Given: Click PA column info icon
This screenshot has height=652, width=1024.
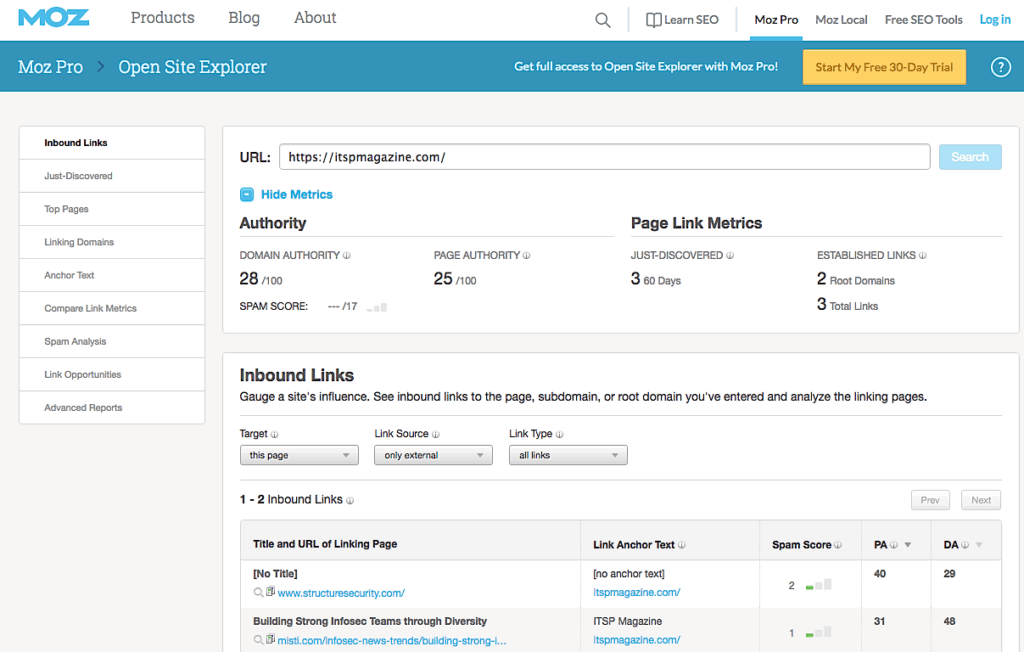Looking at the screenshot, I should click(x=894, y=545).
